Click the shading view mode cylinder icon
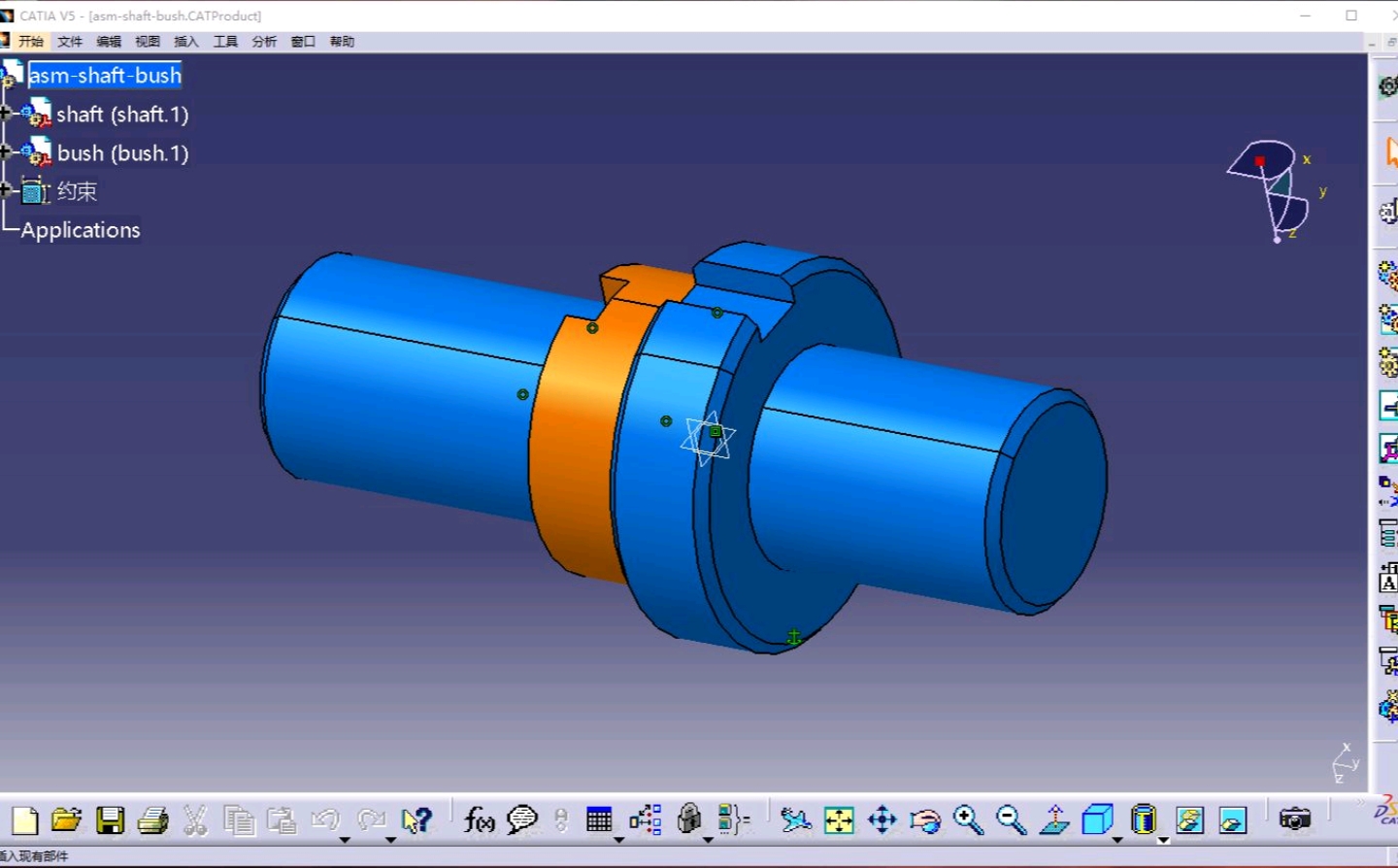 pos(1144,820)
